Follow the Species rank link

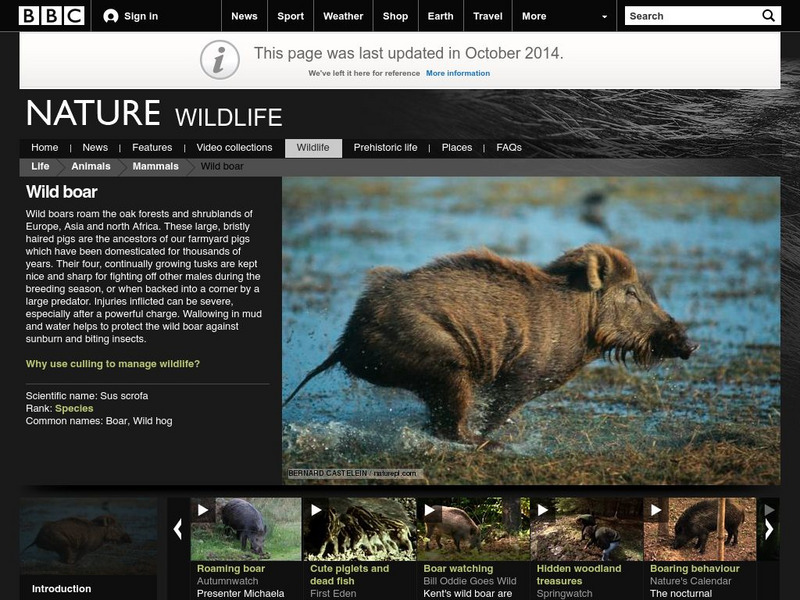tap(75, 407)
